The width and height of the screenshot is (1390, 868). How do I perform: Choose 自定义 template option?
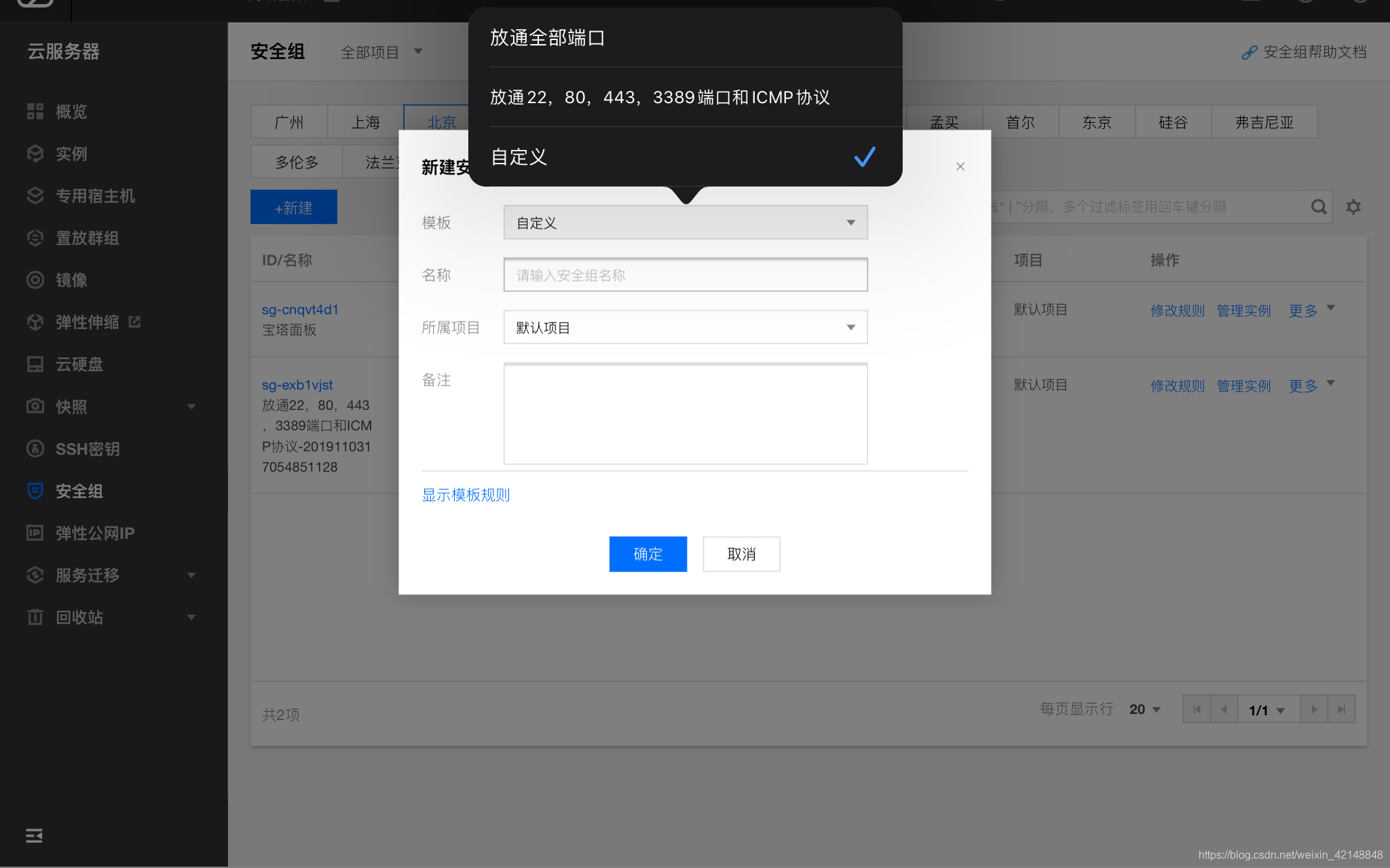pyautogui.click(x=685, y=157)
